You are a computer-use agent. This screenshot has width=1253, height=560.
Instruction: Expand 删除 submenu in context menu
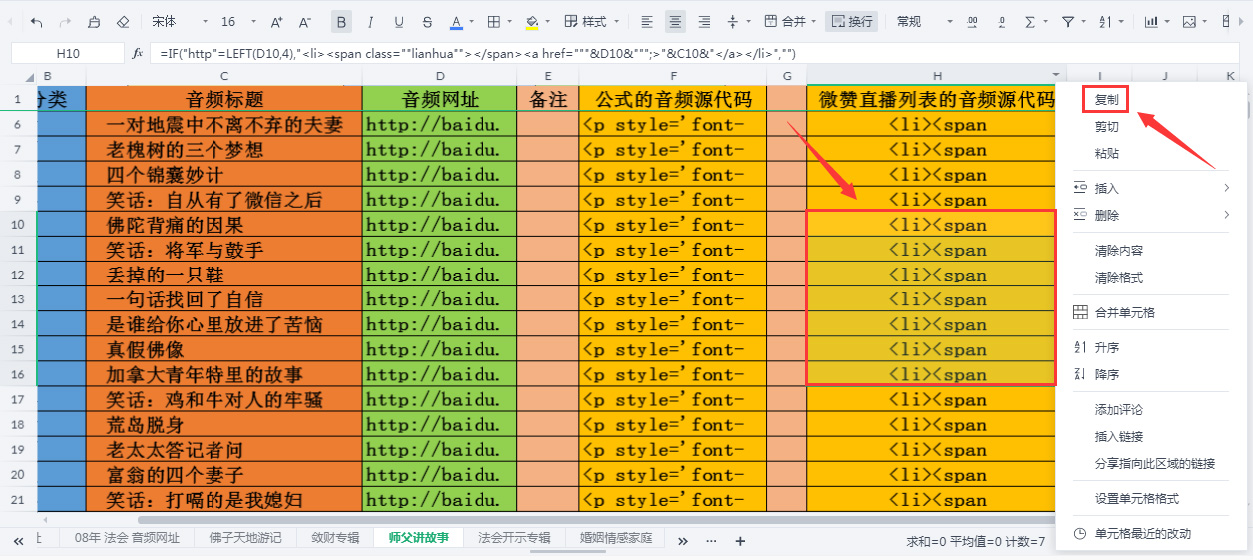coord(1150,215)
